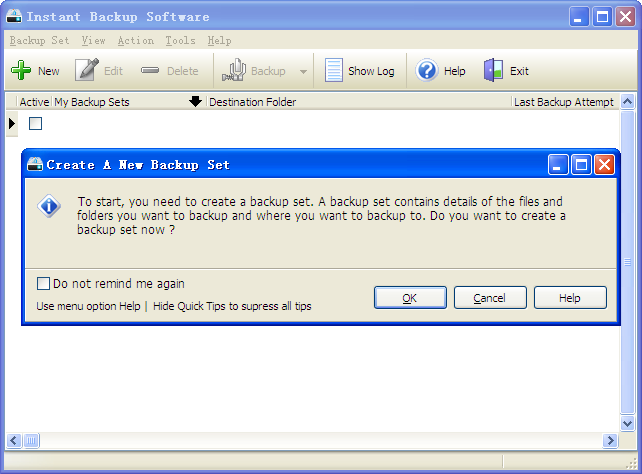The width and height of the screenshot is (642, 474).
Task: Open the Tools menu
Action: 181,41
